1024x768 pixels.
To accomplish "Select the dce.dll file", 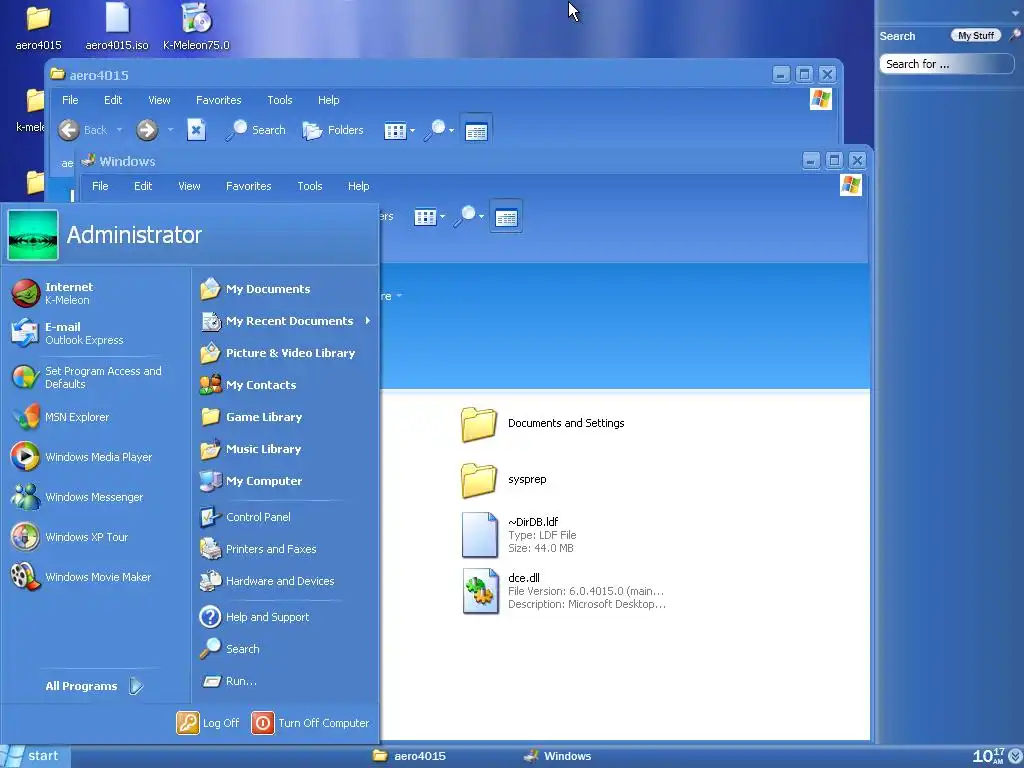I will 564,591.
